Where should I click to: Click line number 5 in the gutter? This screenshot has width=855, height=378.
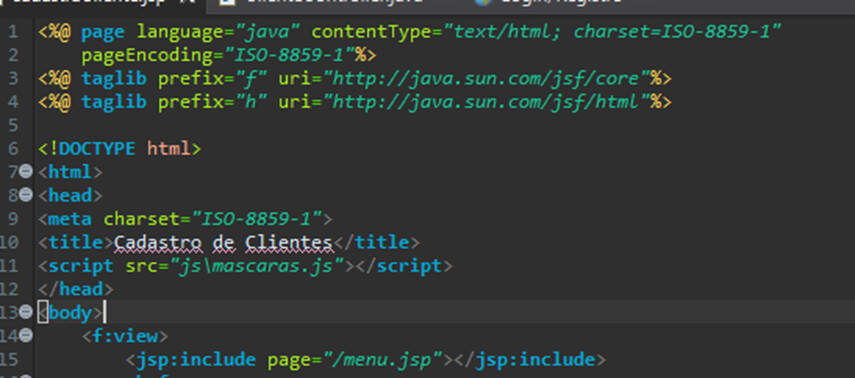click(x=14, y=125)
